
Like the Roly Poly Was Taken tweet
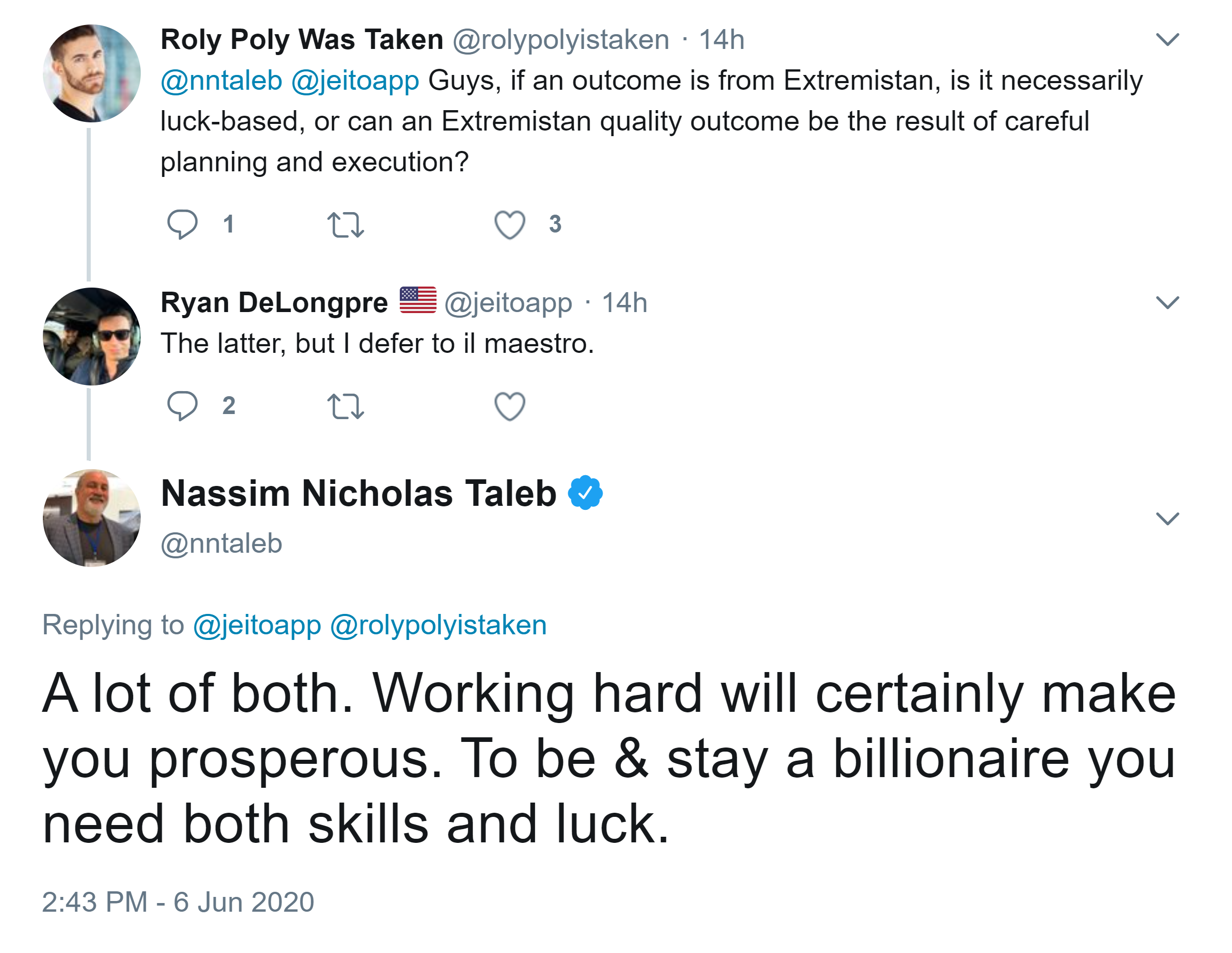(x=509, y=224)
